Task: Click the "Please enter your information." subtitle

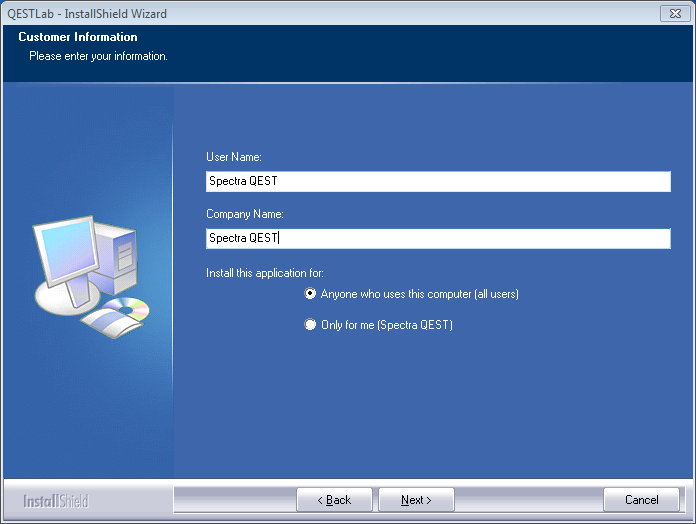Action: (98, 56)
